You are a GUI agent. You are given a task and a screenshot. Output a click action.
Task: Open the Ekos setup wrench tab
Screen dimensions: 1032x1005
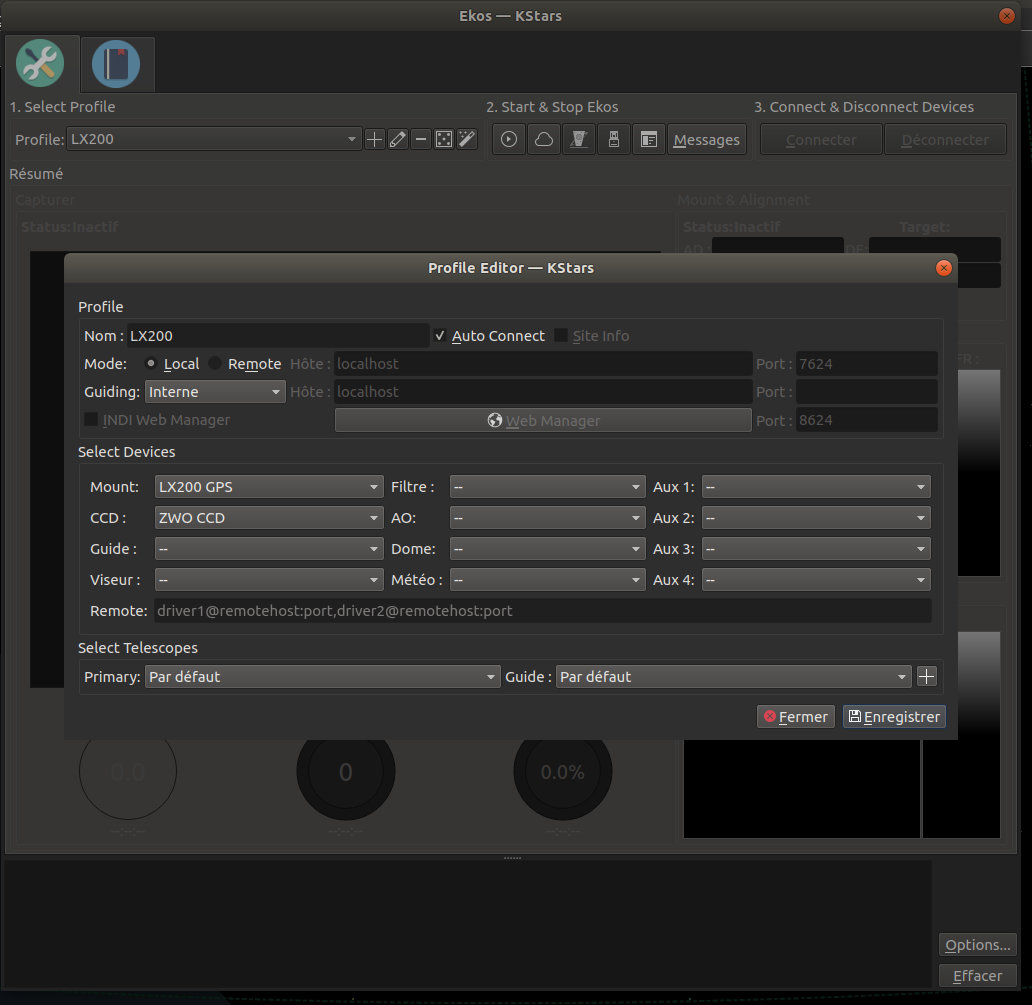[x=40, y=64]
